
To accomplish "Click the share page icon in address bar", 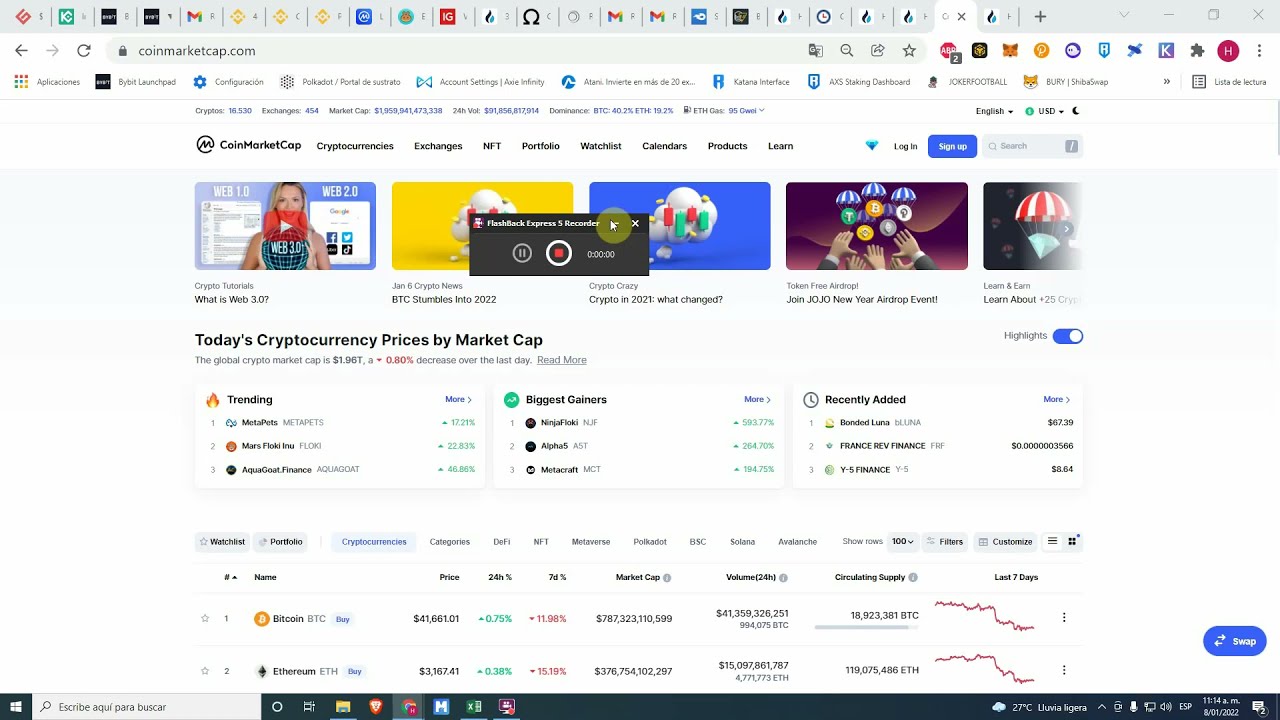I will 878,50.
